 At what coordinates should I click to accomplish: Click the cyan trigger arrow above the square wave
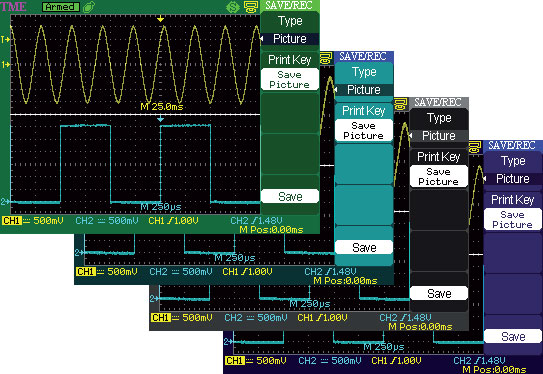[x=160, y=119]
